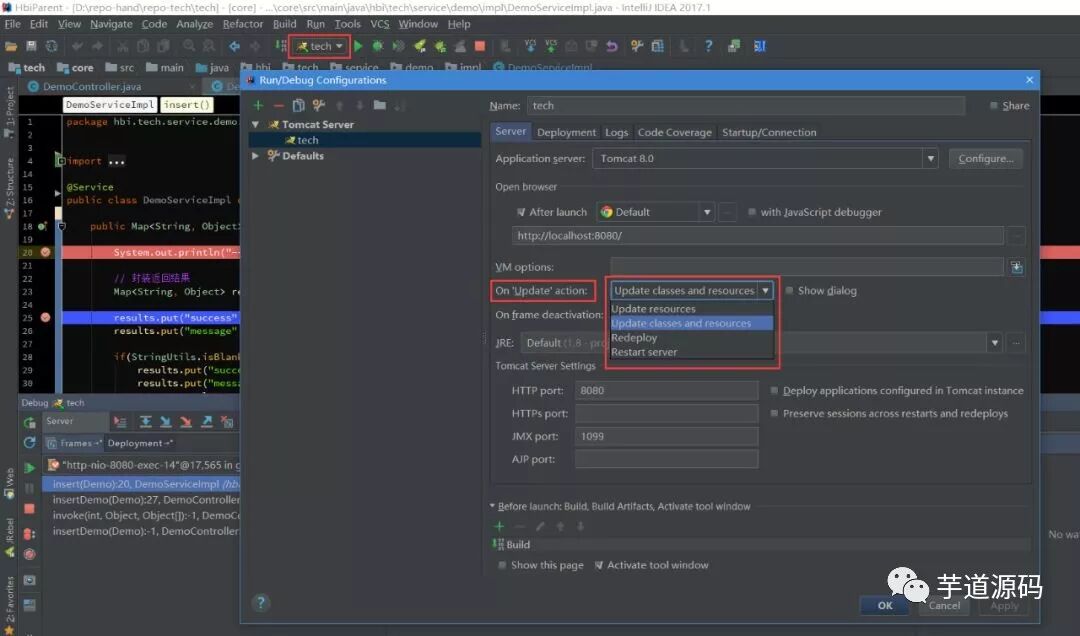Click green Resume Program icon in Debug panel
1080x636 pixels.
30,468
